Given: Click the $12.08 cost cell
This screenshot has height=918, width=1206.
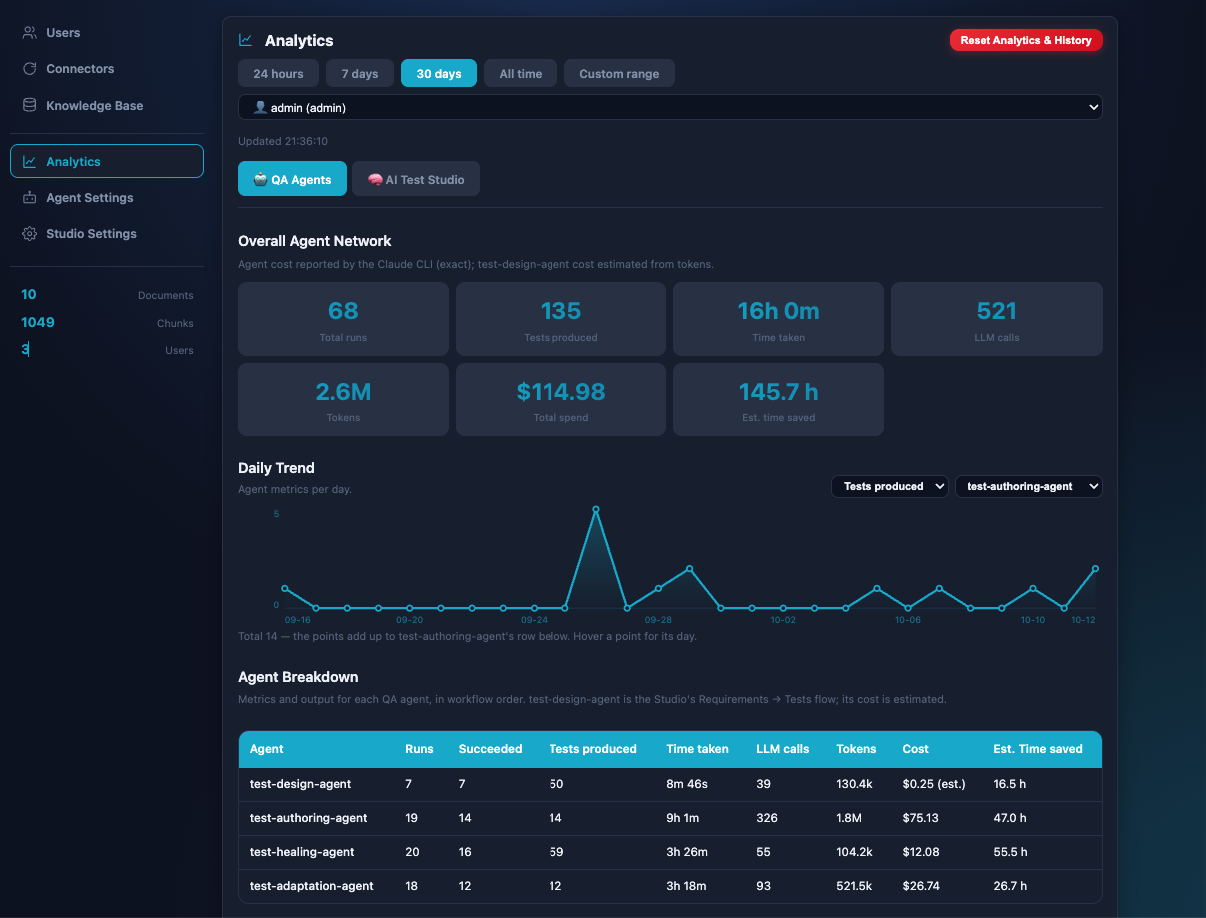Looking at the screenshot, I should click(x=920, y=852).
